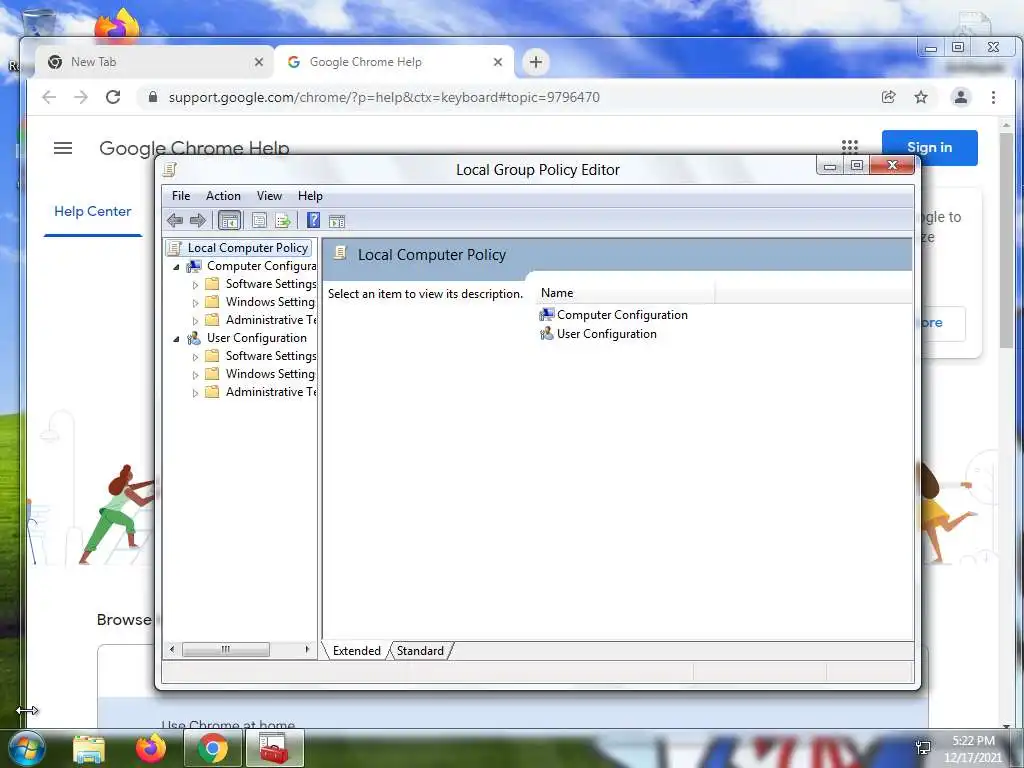Expand Software Settings under User Configuration

click(195, 357)
